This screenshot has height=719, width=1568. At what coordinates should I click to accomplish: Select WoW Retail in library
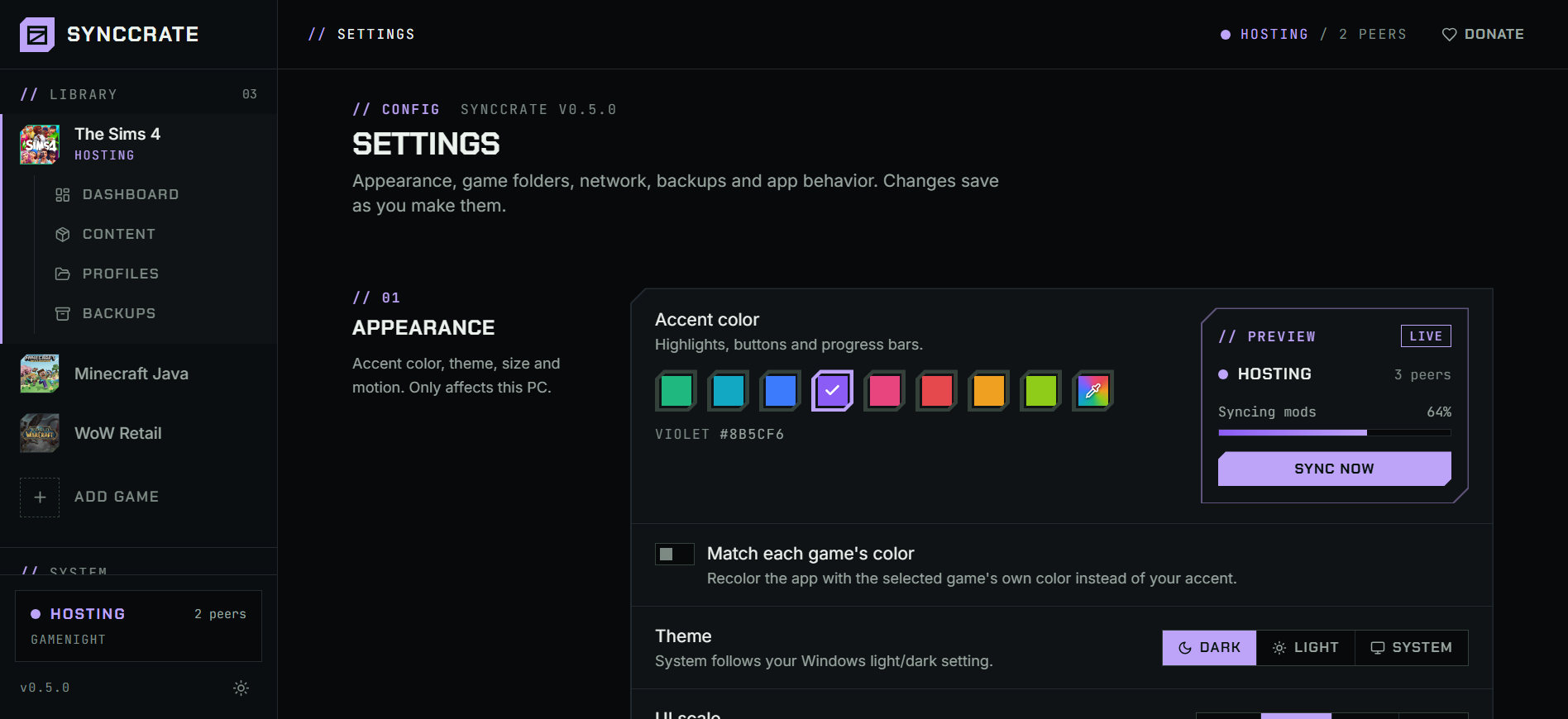click(x=139, y=433)
